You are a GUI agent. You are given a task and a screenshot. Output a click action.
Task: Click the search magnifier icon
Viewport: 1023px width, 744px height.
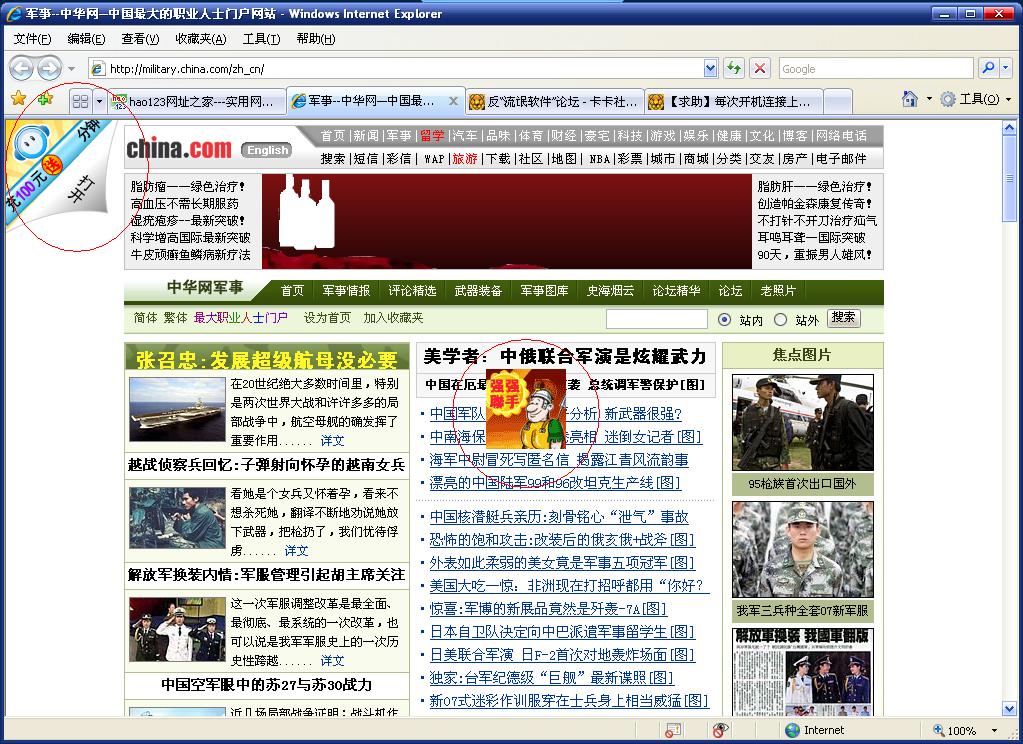[988, 68]
